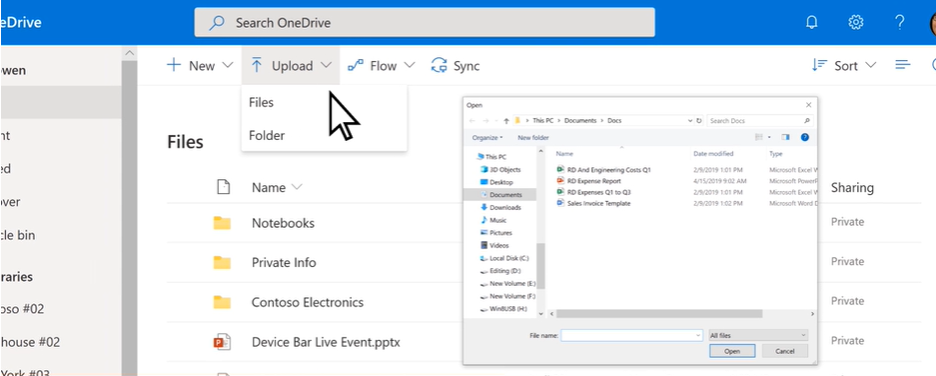Open the Sort dropdown
Screen dimensions: 936x376
(x=843, y=66)
